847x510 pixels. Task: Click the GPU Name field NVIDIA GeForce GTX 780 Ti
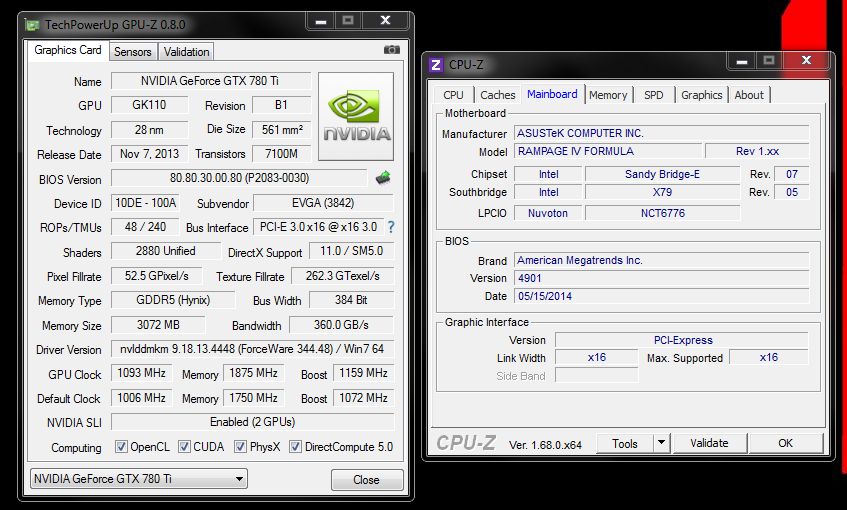[x=211, y=81]
